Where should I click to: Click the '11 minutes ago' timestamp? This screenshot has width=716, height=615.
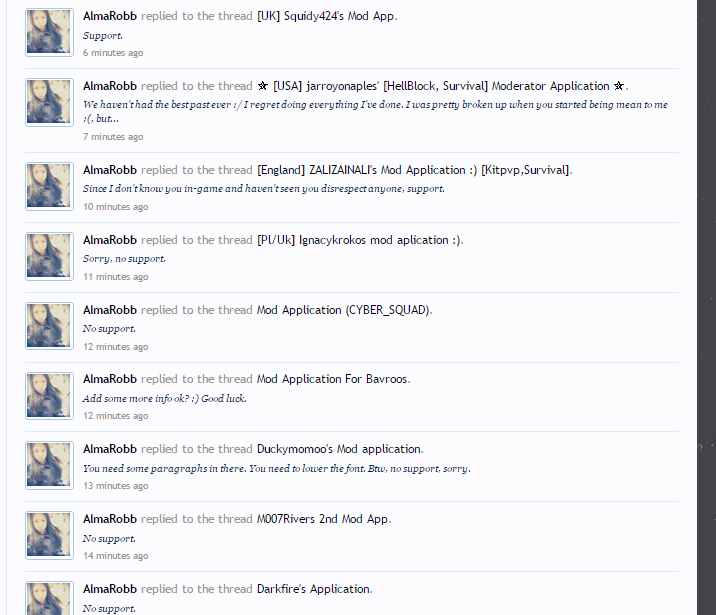tap(116, 277)
